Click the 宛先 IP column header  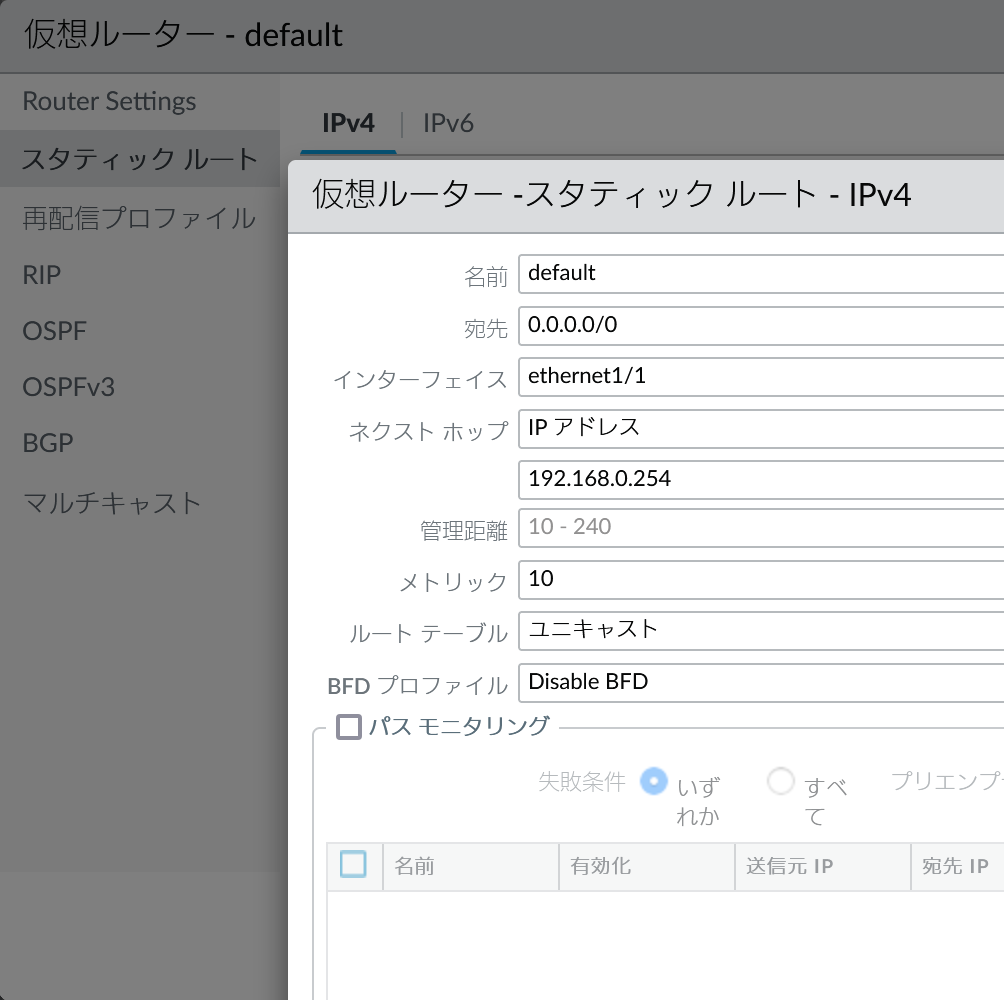958,867
